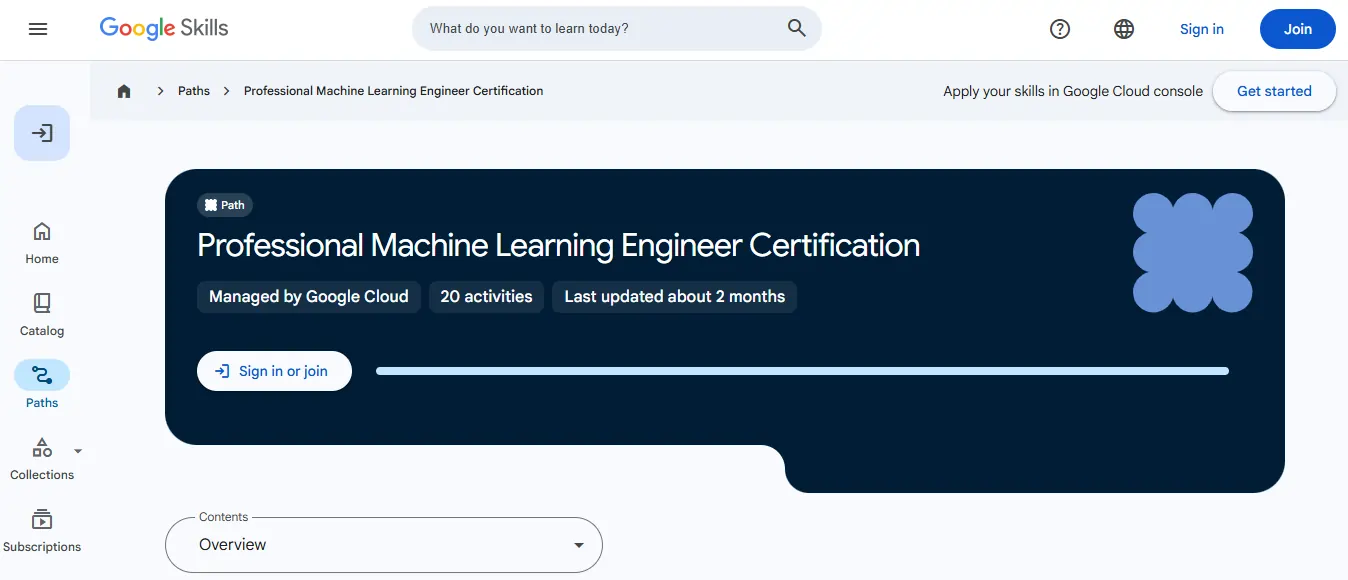Click the Sign in or join button
1348x580 pixels.
tap(274, 371)
